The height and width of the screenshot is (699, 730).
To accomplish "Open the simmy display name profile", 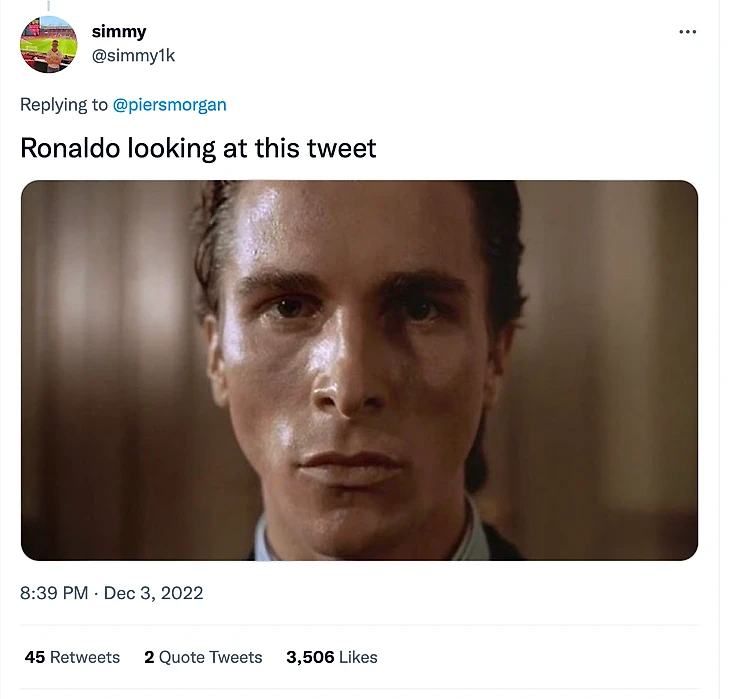I will coord(119,32).
